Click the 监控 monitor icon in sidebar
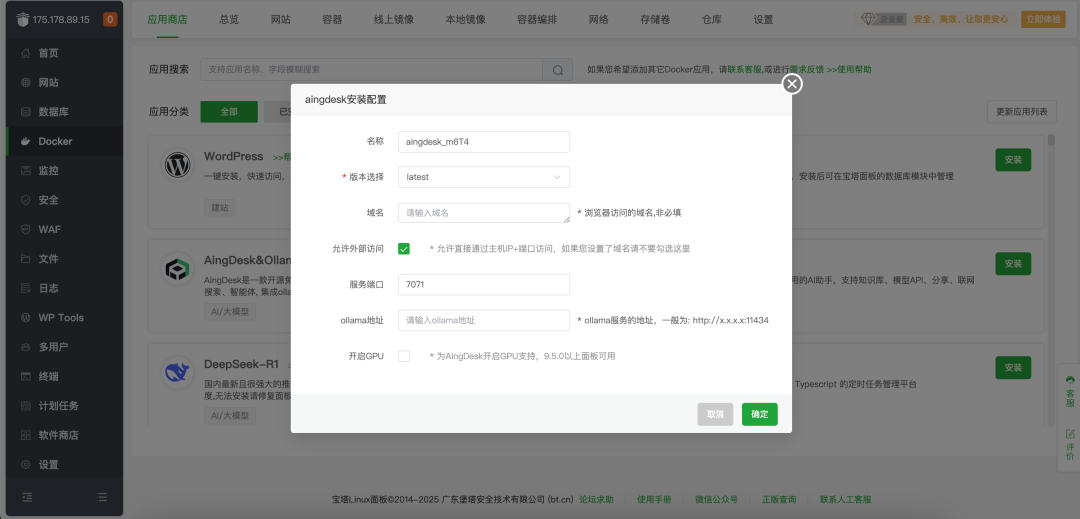This screenshot has width=1080, height=519. coord(25,171)
